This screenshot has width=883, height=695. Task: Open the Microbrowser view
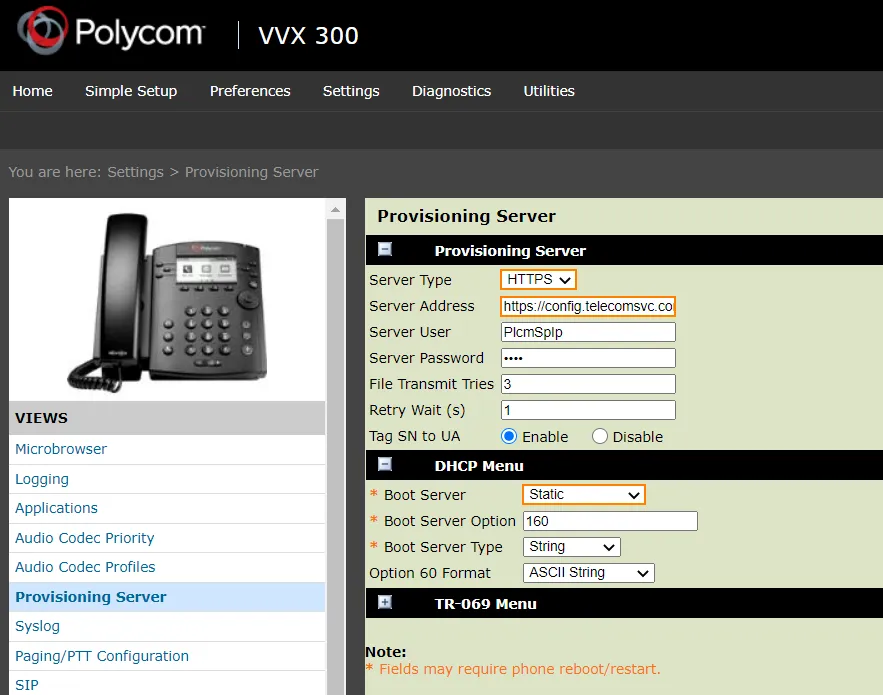pyautogui.click(x=61, y=449)
